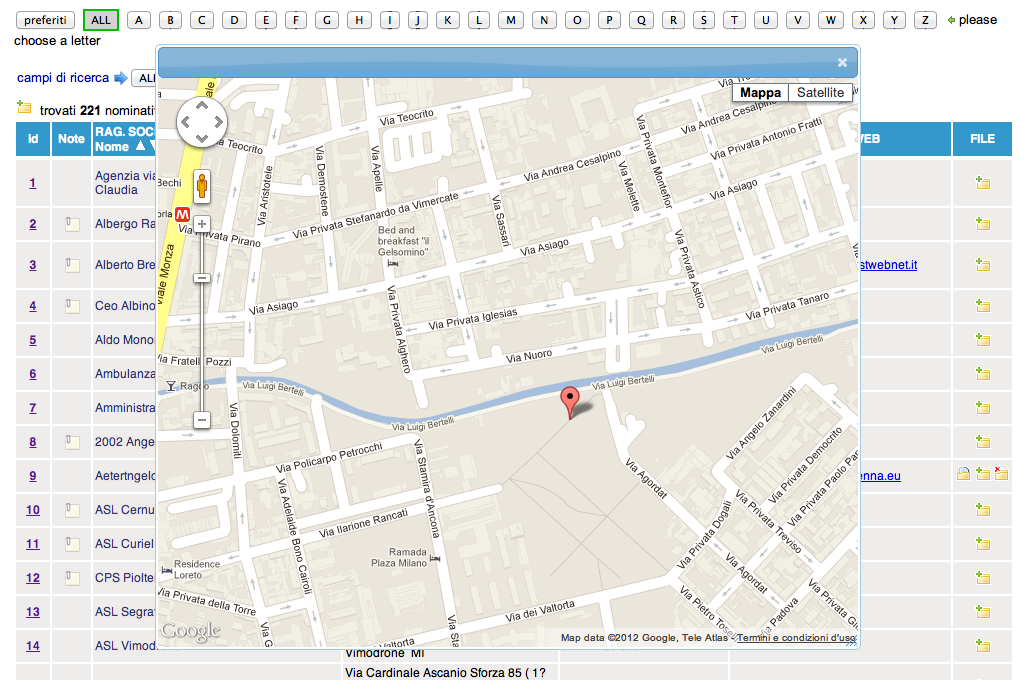Open the stwebnet.it web link

[888, 264]
